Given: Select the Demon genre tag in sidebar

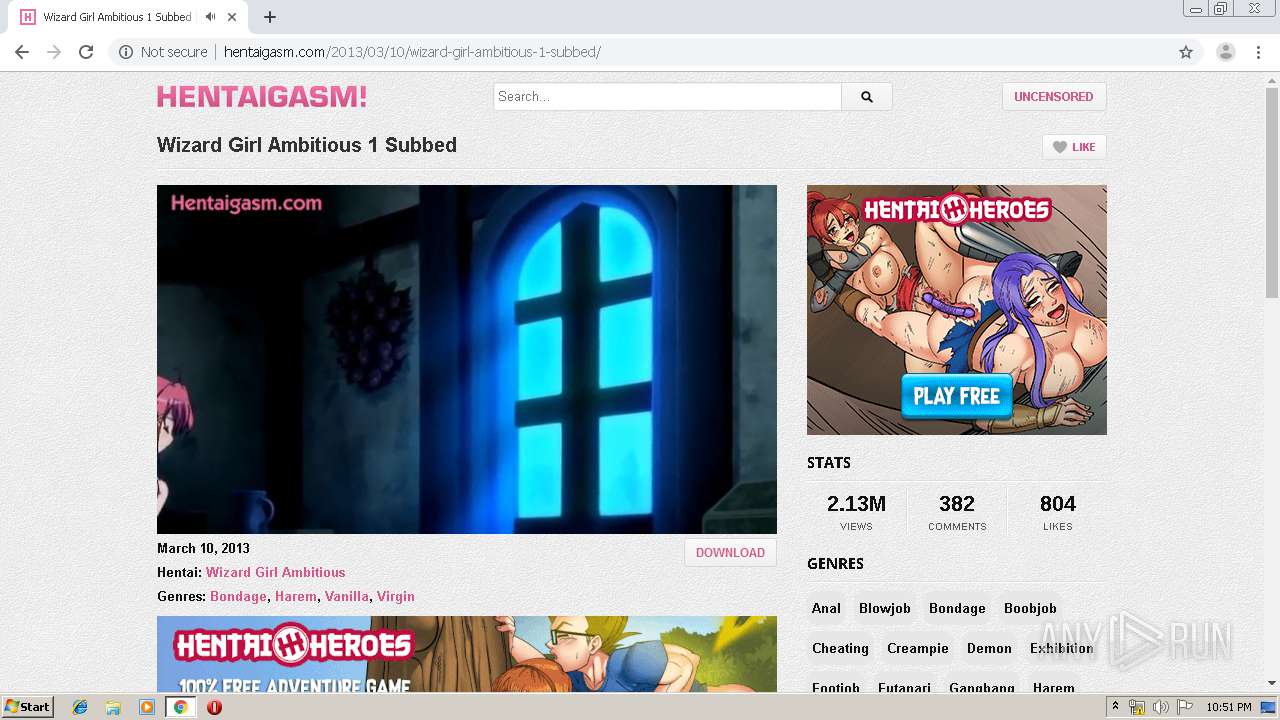Looking at the screenshot, I should coord(989,648).
